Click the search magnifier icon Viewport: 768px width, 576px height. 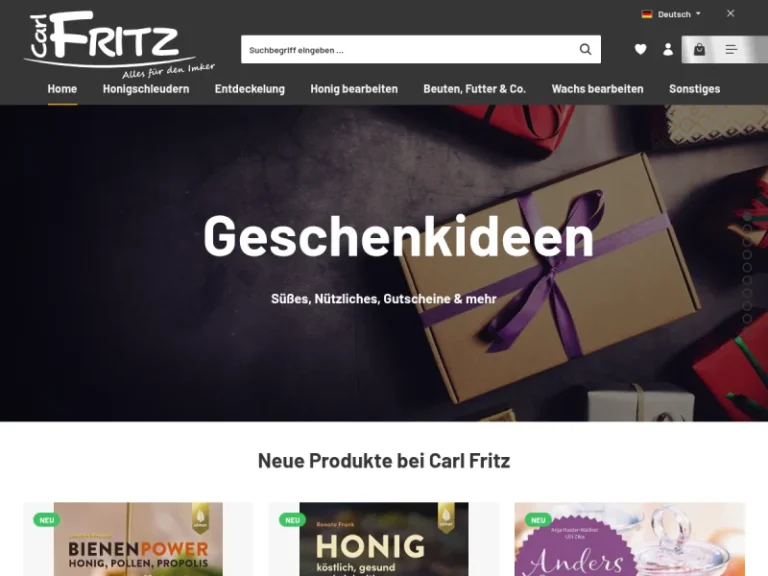(585, 49)
